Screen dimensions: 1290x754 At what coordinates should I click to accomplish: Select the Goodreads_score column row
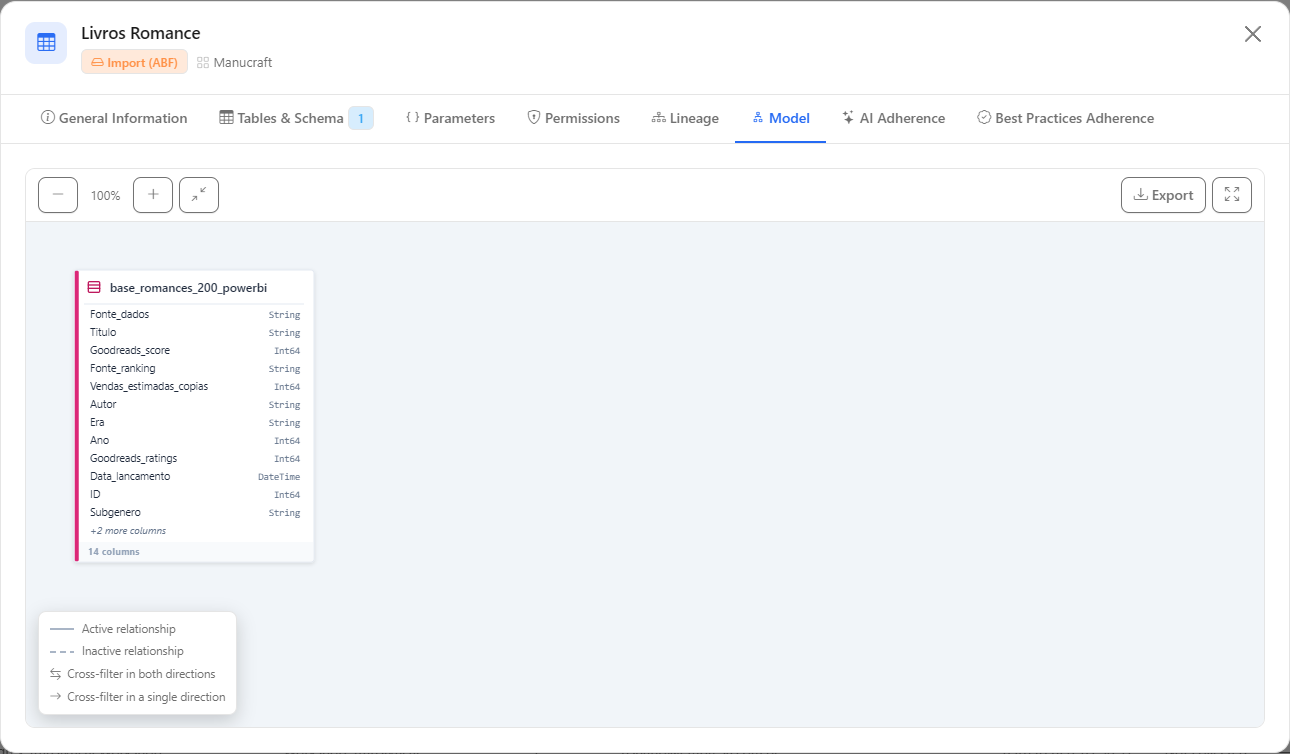coord(195,350)
